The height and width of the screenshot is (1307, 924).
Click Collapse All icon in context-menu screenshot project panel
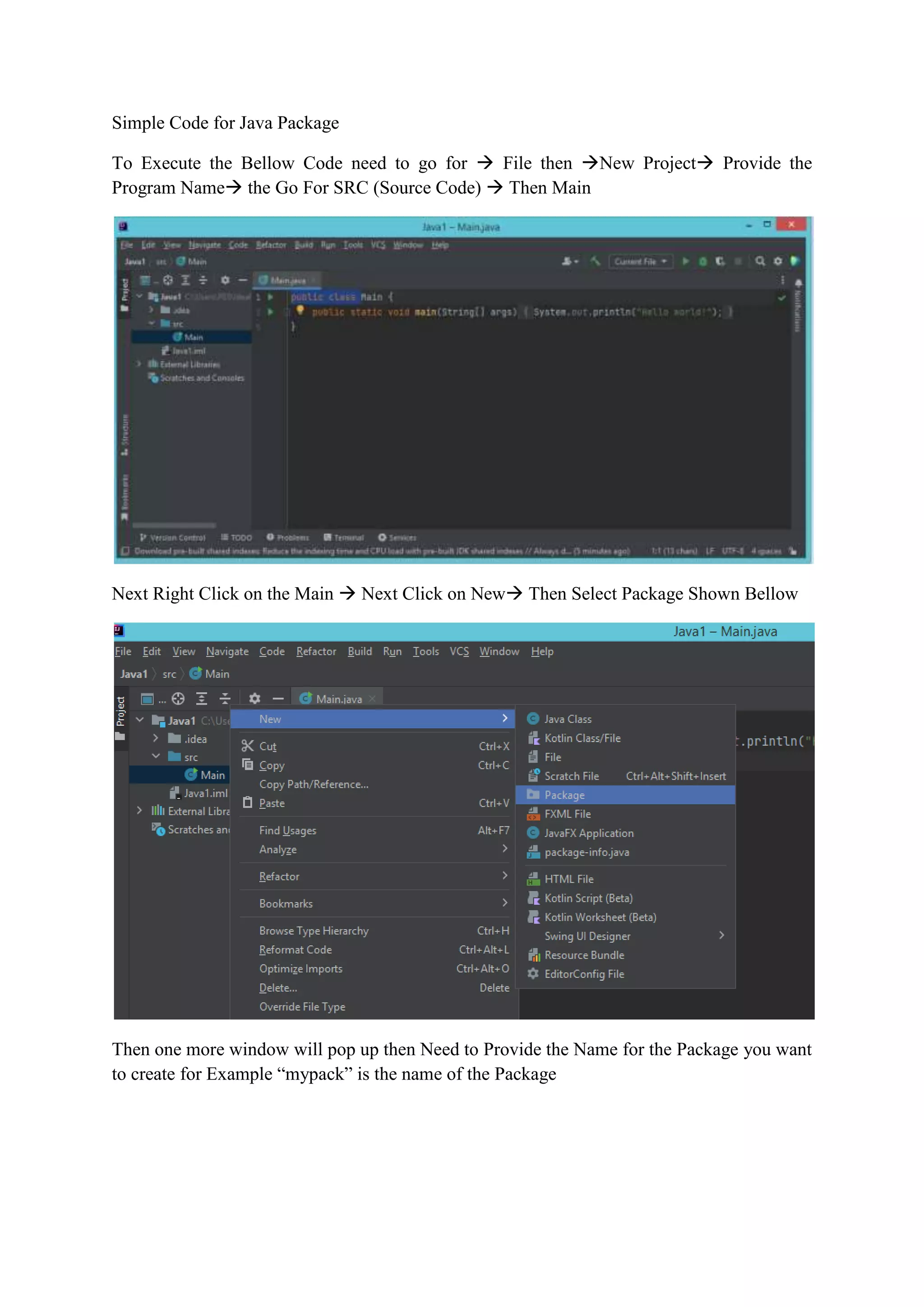point(225,699)
